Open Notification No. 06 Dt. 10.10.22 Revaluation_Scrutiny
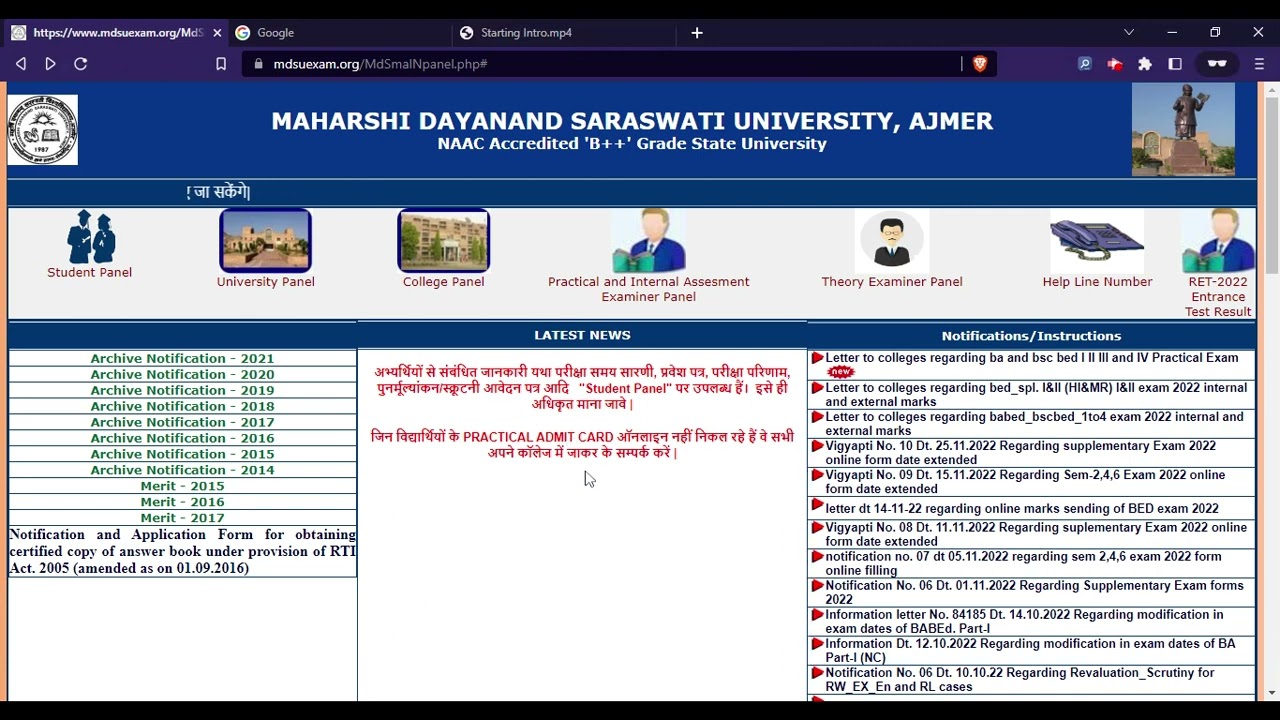This screenshot has width=1280, height=720. 1020,679
